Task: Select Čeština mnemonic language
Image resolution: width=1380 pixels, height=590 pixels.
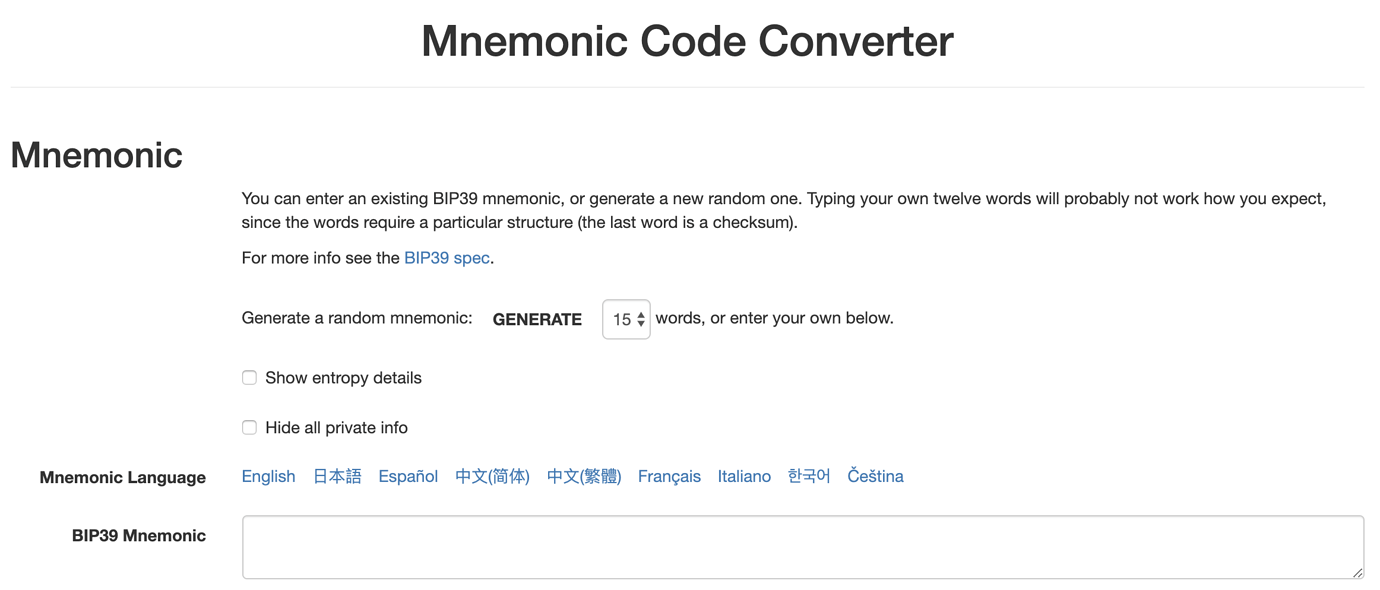Action: [x=875, y=476]
